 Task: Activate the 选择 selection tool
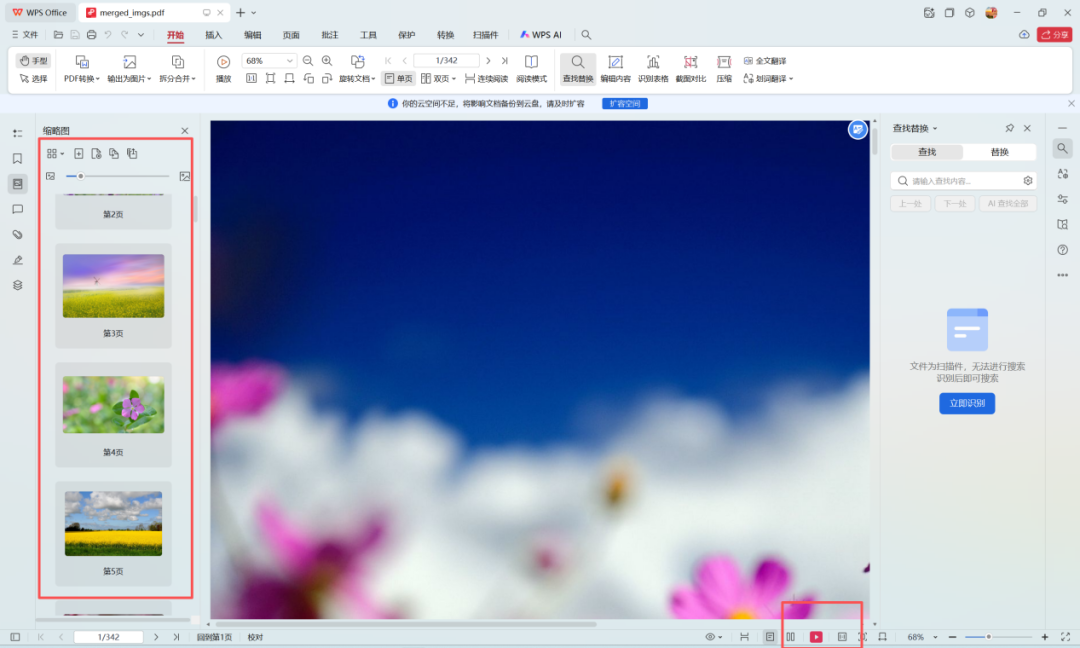[x=33, y=79]
